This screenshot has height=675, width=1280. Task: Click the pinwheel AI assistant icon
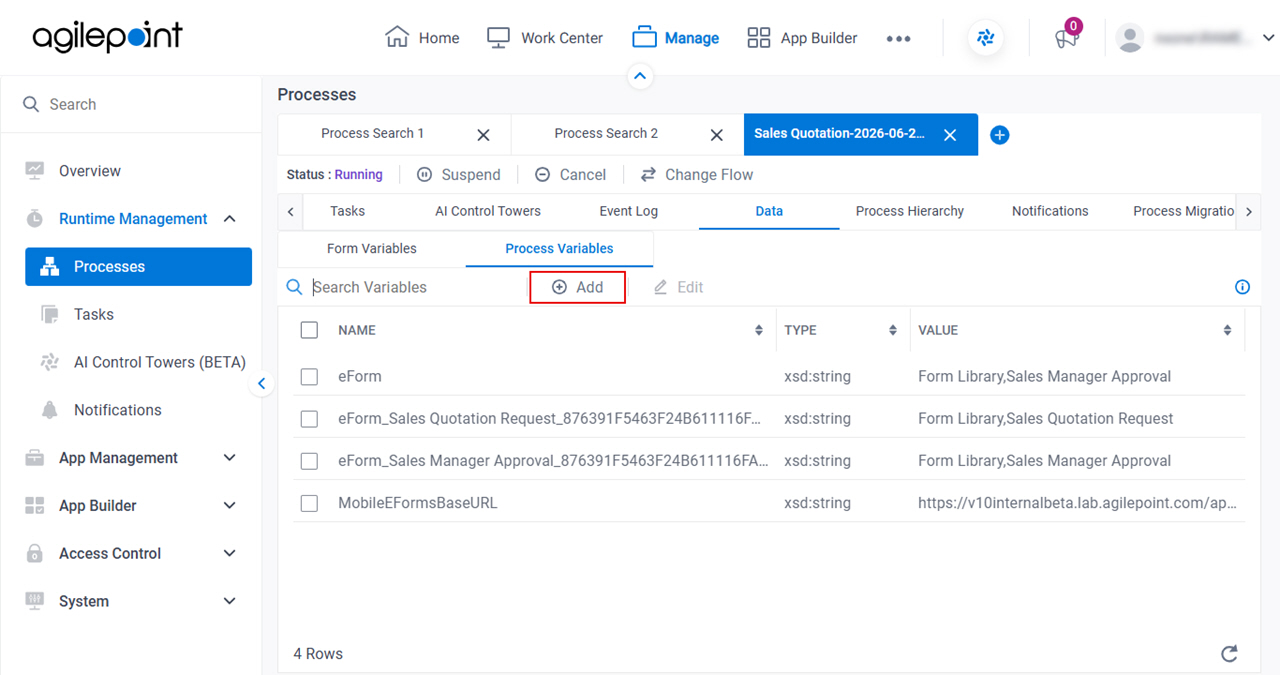pyautogui.click(x=986, y=38)
